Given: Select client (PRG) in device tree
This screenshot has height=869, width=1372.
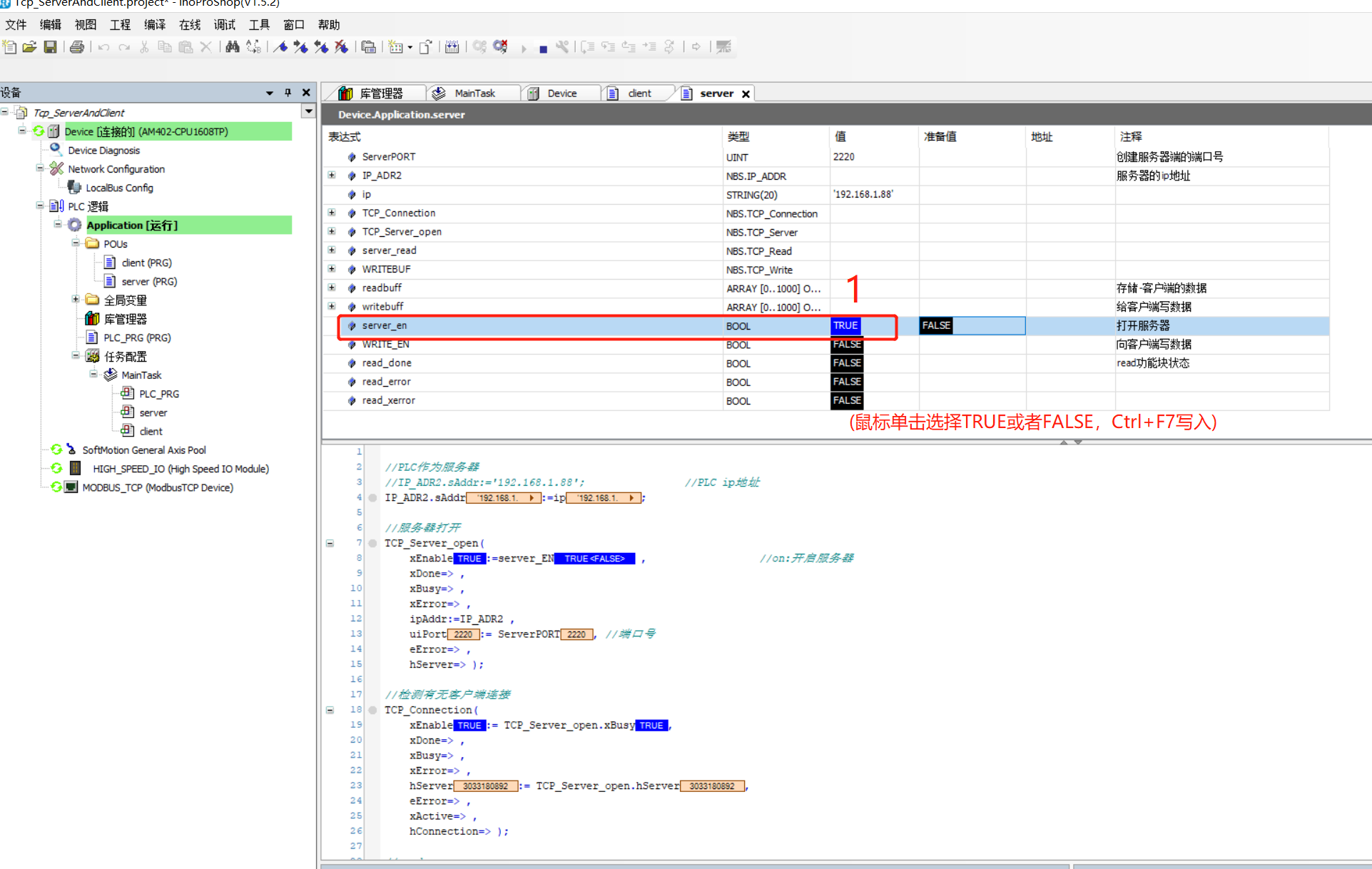Looking at the screenshot, I should 146,263.
